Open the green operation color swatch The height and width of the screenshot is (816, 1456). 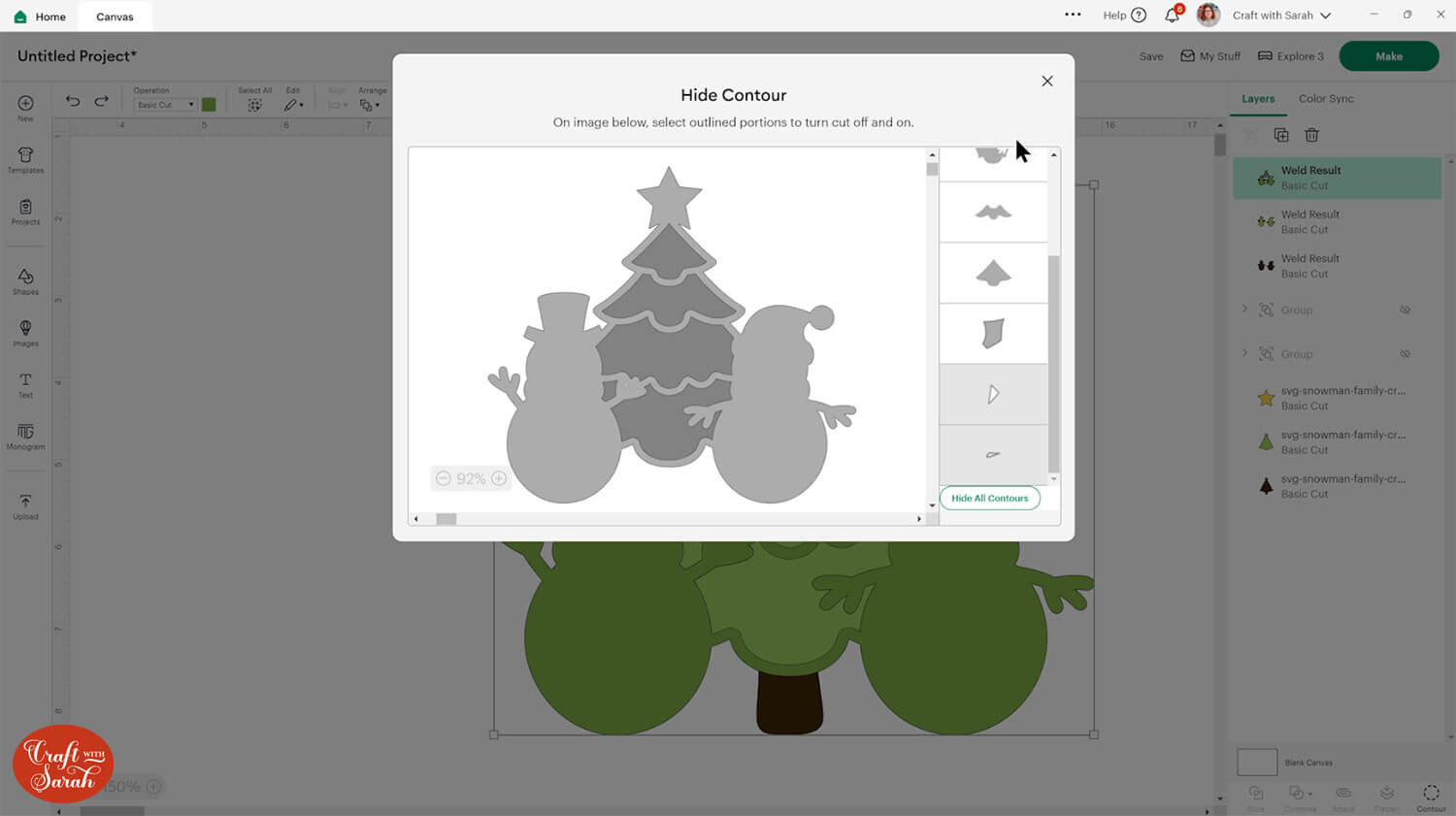point(209,105)
